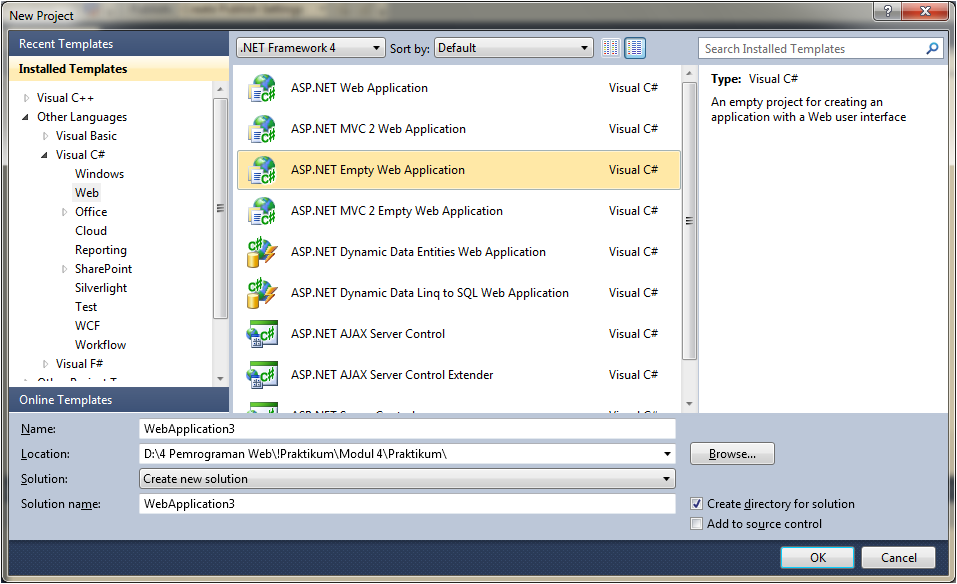Viewport: 957px width, 584px height.
Task: Switch to medium icons list view
Action: point(635,48)
